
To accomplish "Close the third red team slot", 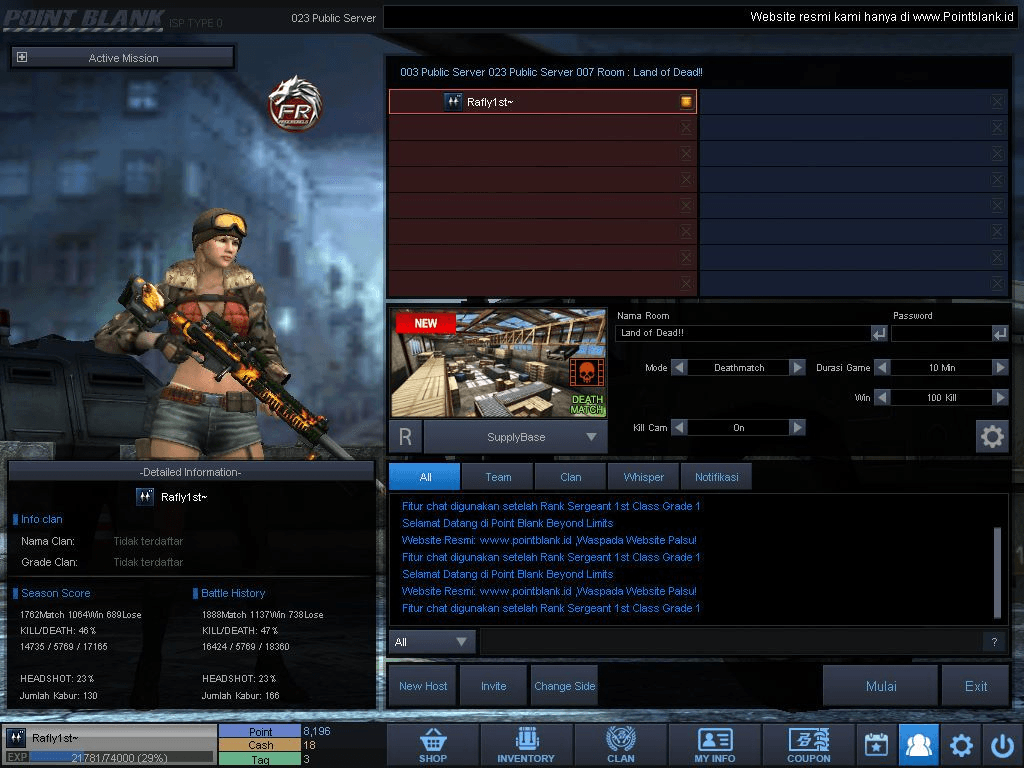I will [x=686, y=153].
